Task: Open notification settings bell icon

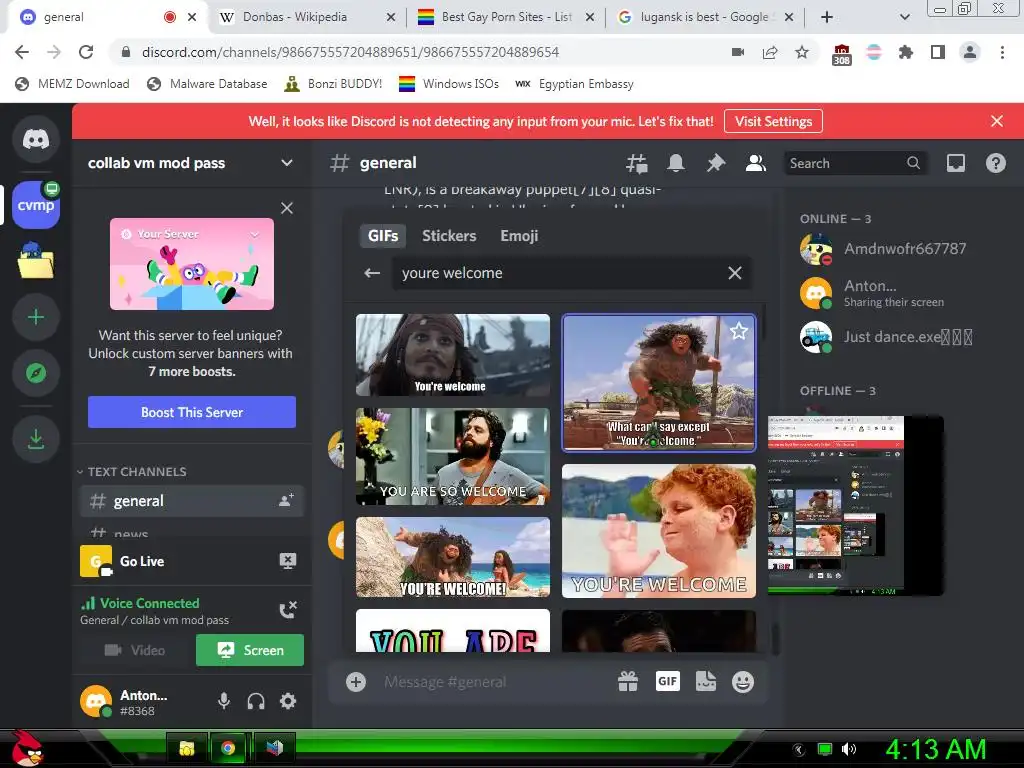Action: pos(676,163)
